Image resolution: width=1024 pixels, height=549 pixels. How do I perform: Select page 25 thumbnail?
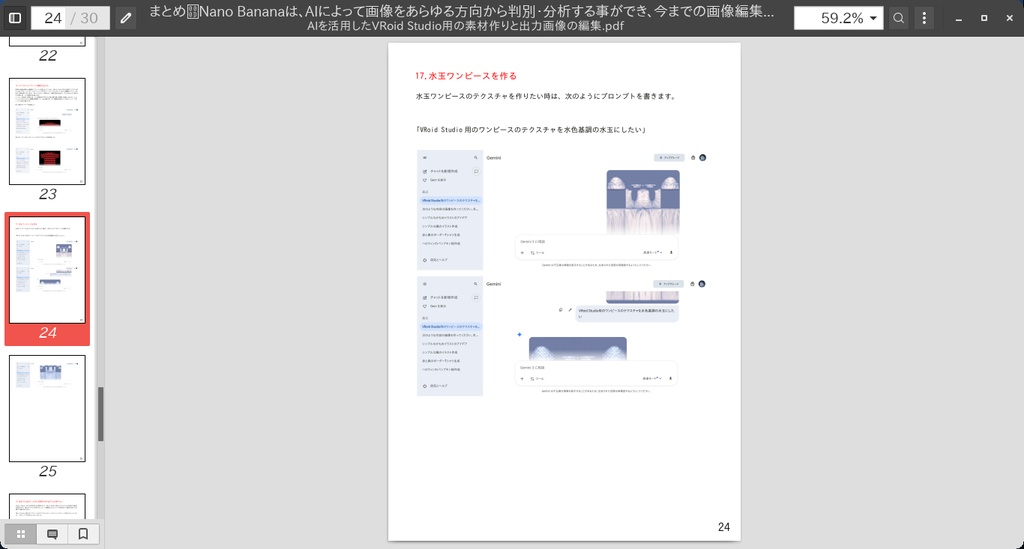47,408
